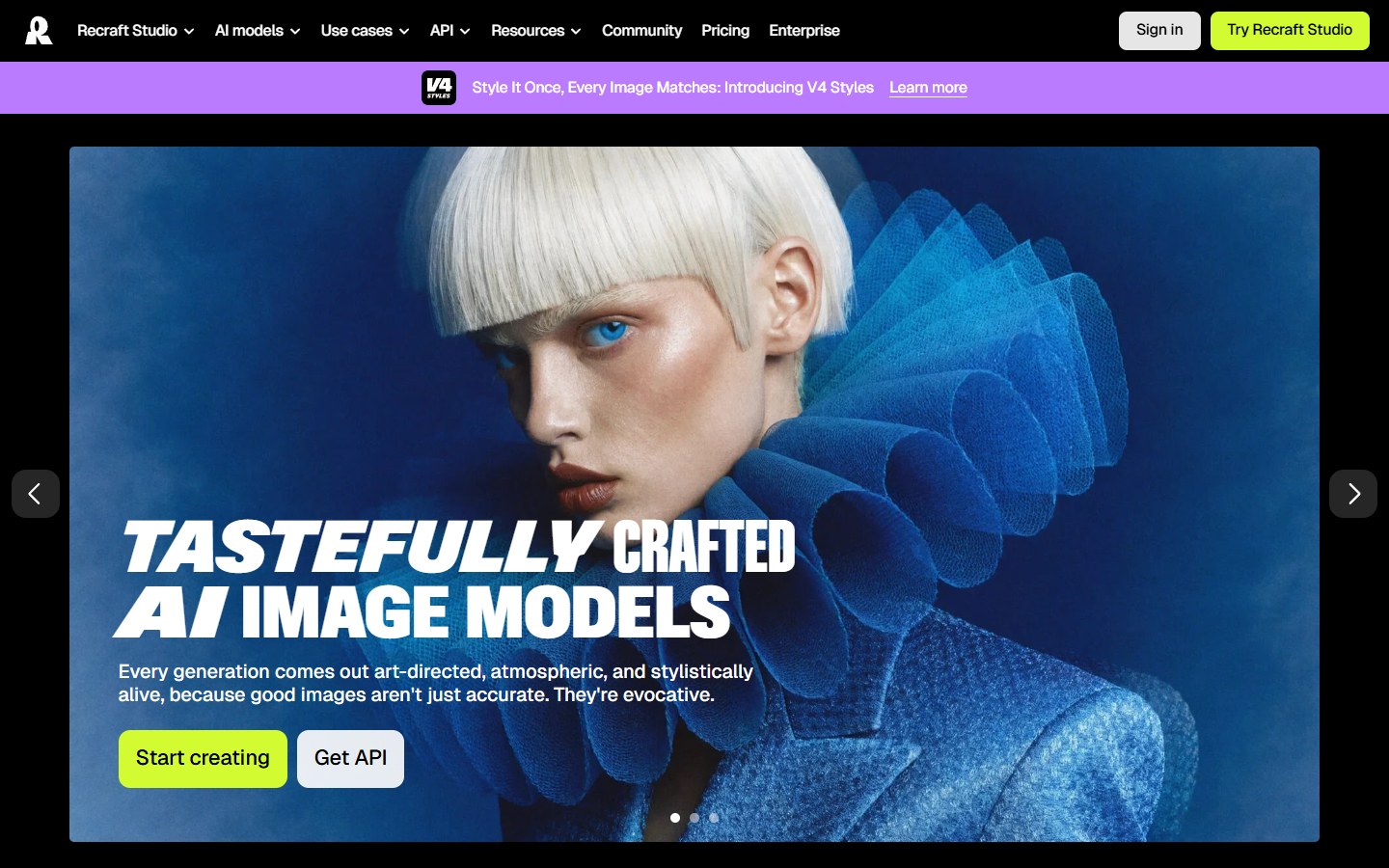Go to previous slide with left arrow
This screenshot has height=868, width=1389.
coord(36,494)
